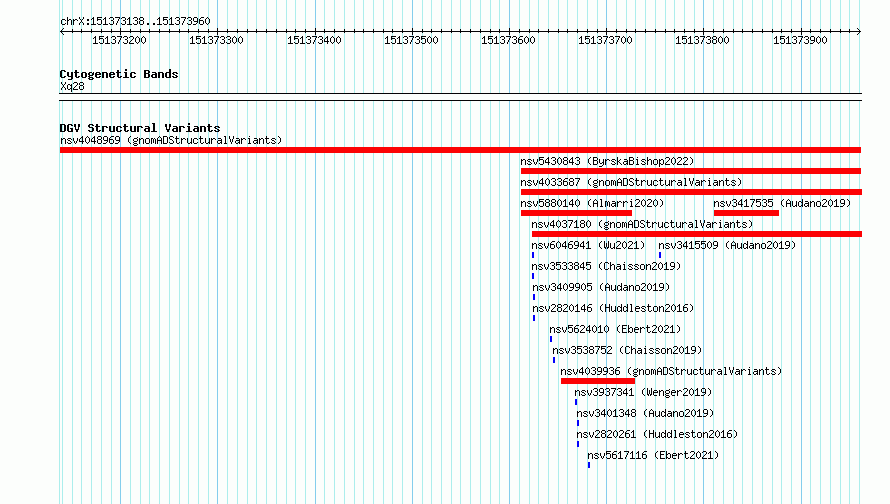Select the nsv4048969 red variant bar
Image resolution: width=890 pixels, height=504 pixels.
460,150
